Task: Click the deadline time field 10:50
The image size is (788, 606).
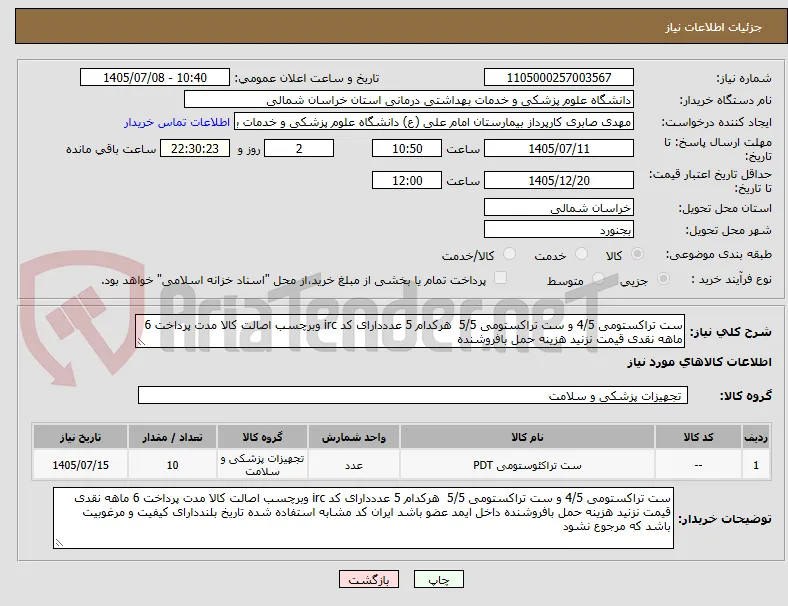Action: click(x=407, y=148)
